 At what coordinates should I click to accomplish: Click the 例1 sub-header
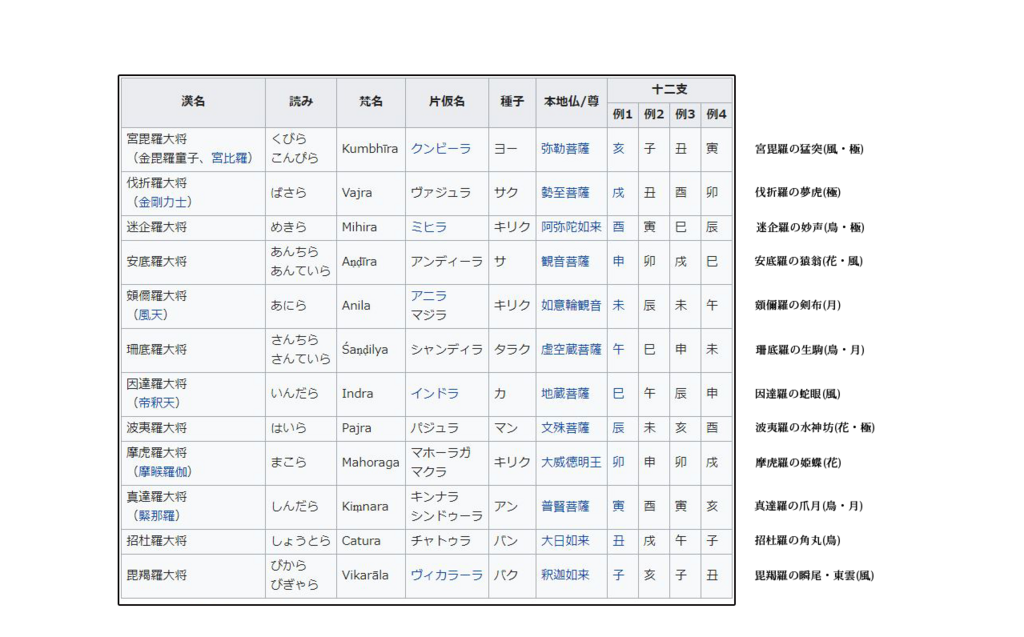pos(622,114)
